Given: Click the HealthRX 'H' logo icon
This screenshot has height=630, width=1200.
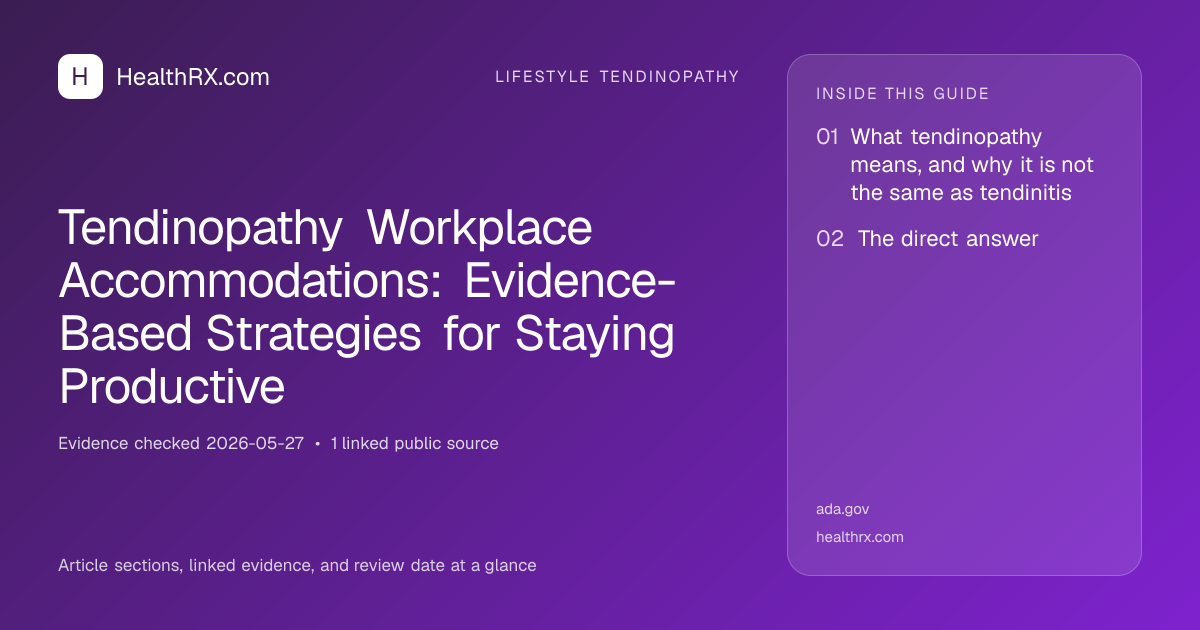Looking at the screenshot, I should [x=80, y=77].
